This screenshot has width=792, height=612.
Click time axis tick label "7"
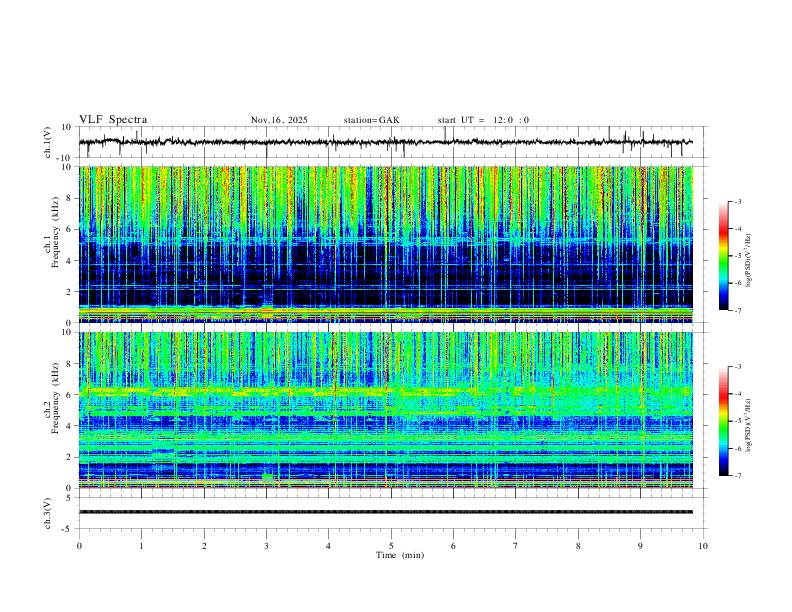516,546
